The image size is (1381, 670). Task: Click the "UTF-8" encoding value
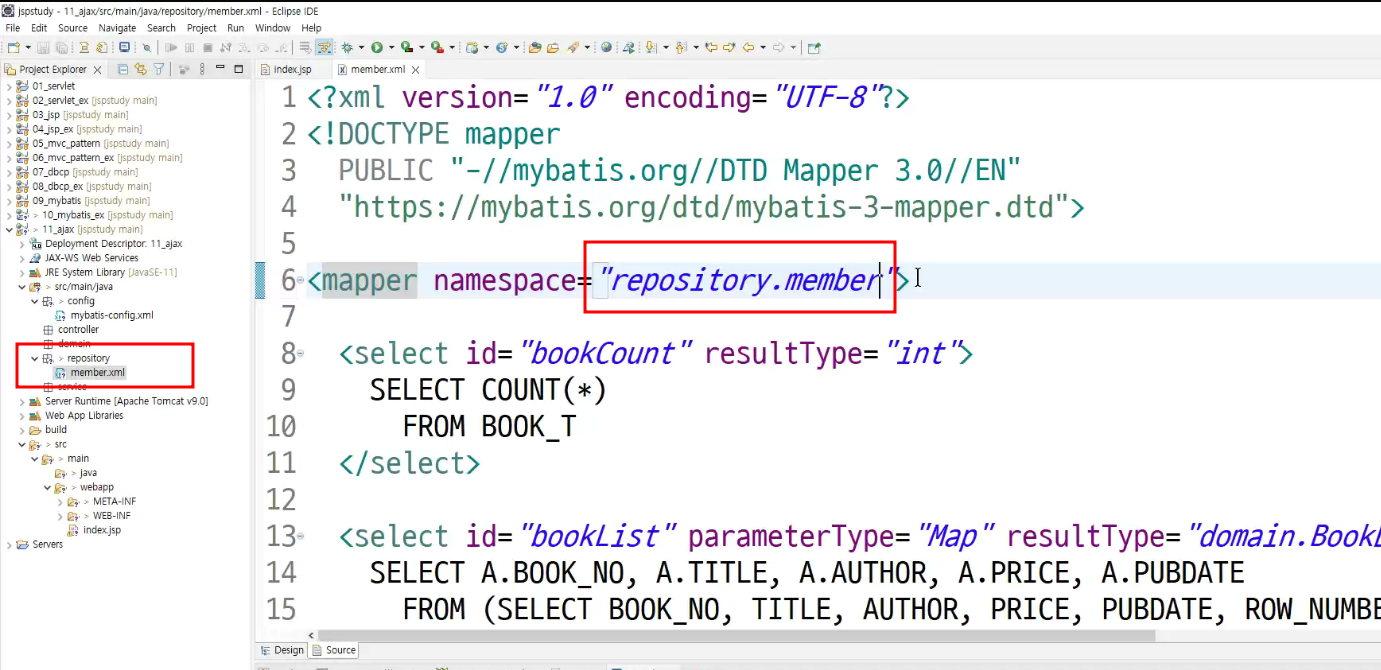coord(826,98)
